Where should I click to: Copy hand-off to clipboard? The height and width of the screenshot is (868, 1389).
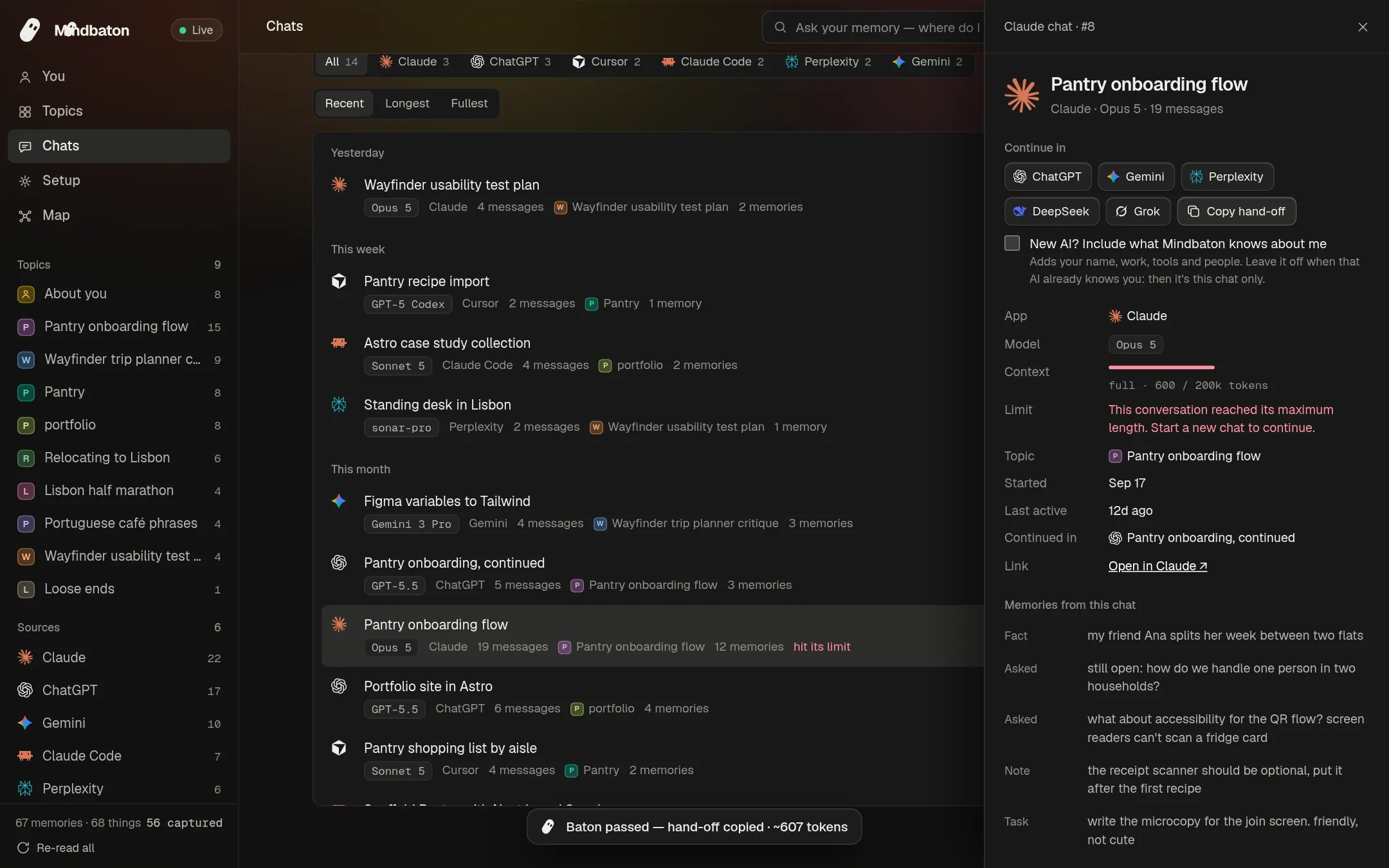1236,211
